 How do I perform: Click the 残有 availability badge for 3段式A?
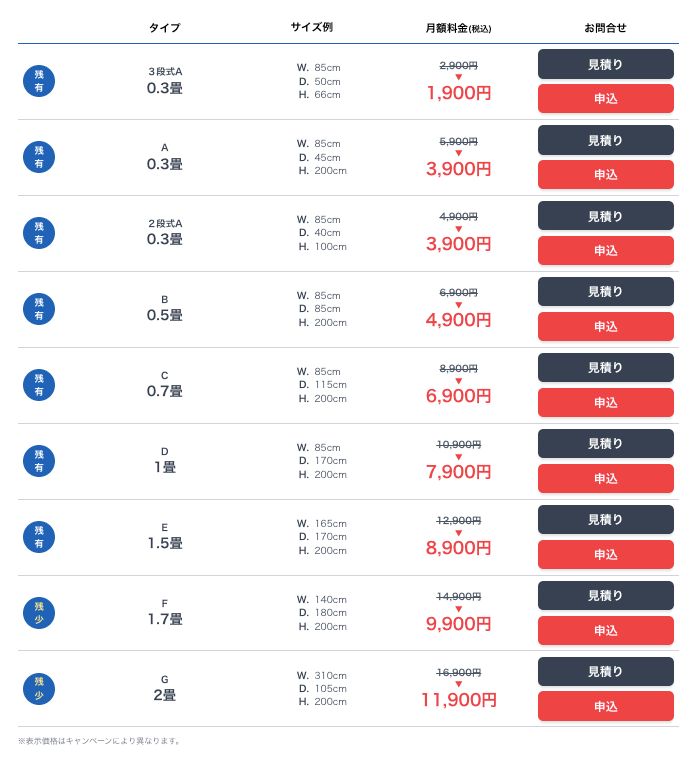(x=39, y=81)
